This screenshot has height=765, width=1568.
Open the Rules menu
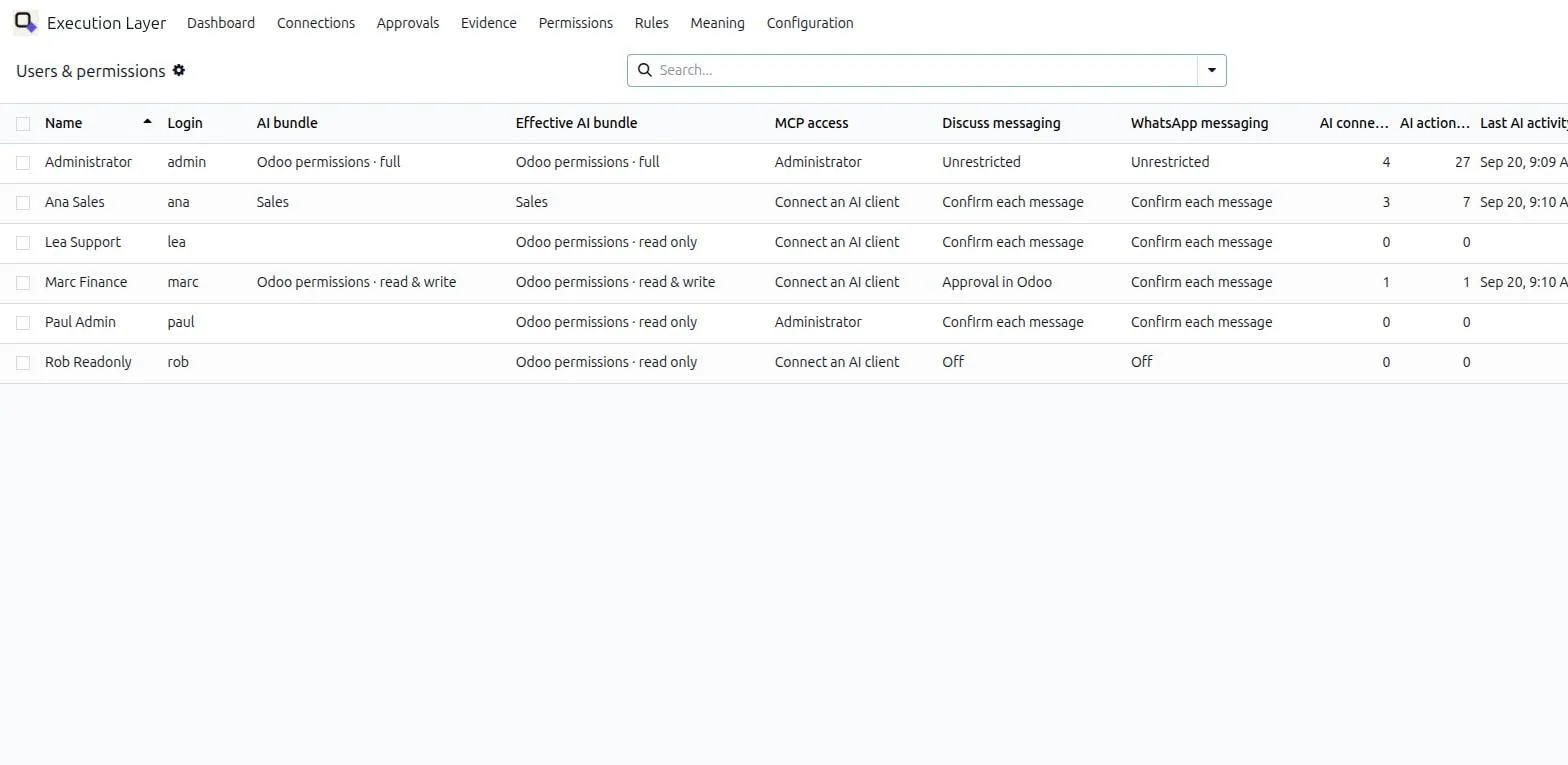pyautogui.click(x=652, y=23)
